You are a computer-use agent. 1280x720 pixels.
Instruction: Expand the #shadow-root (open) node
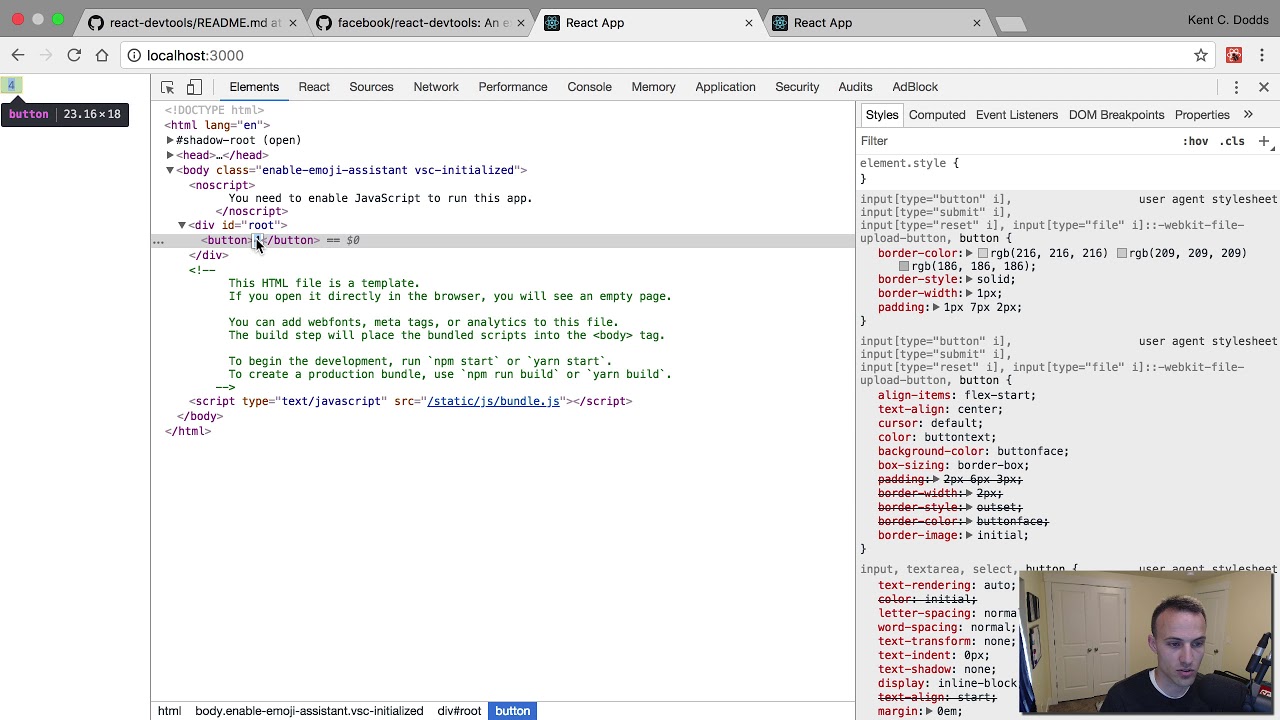(x=170, y=140)
